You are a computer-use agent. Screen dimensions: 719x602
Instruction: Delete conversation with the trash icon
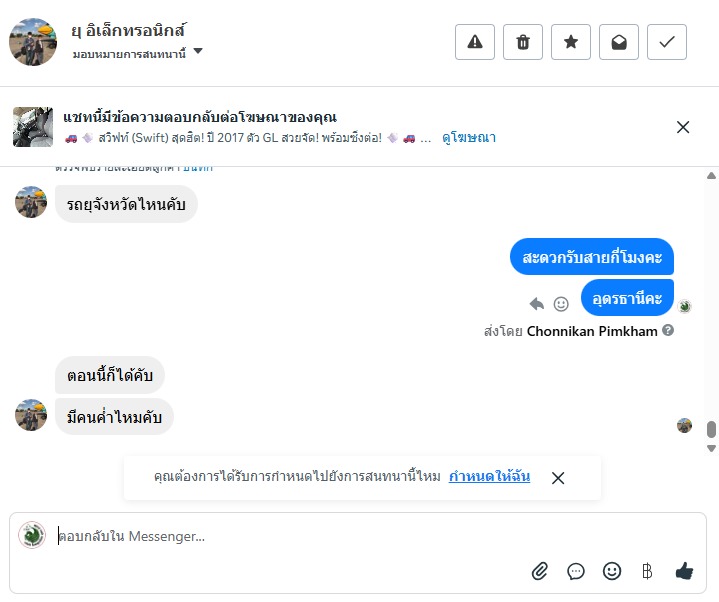click(x=523, y=42)
